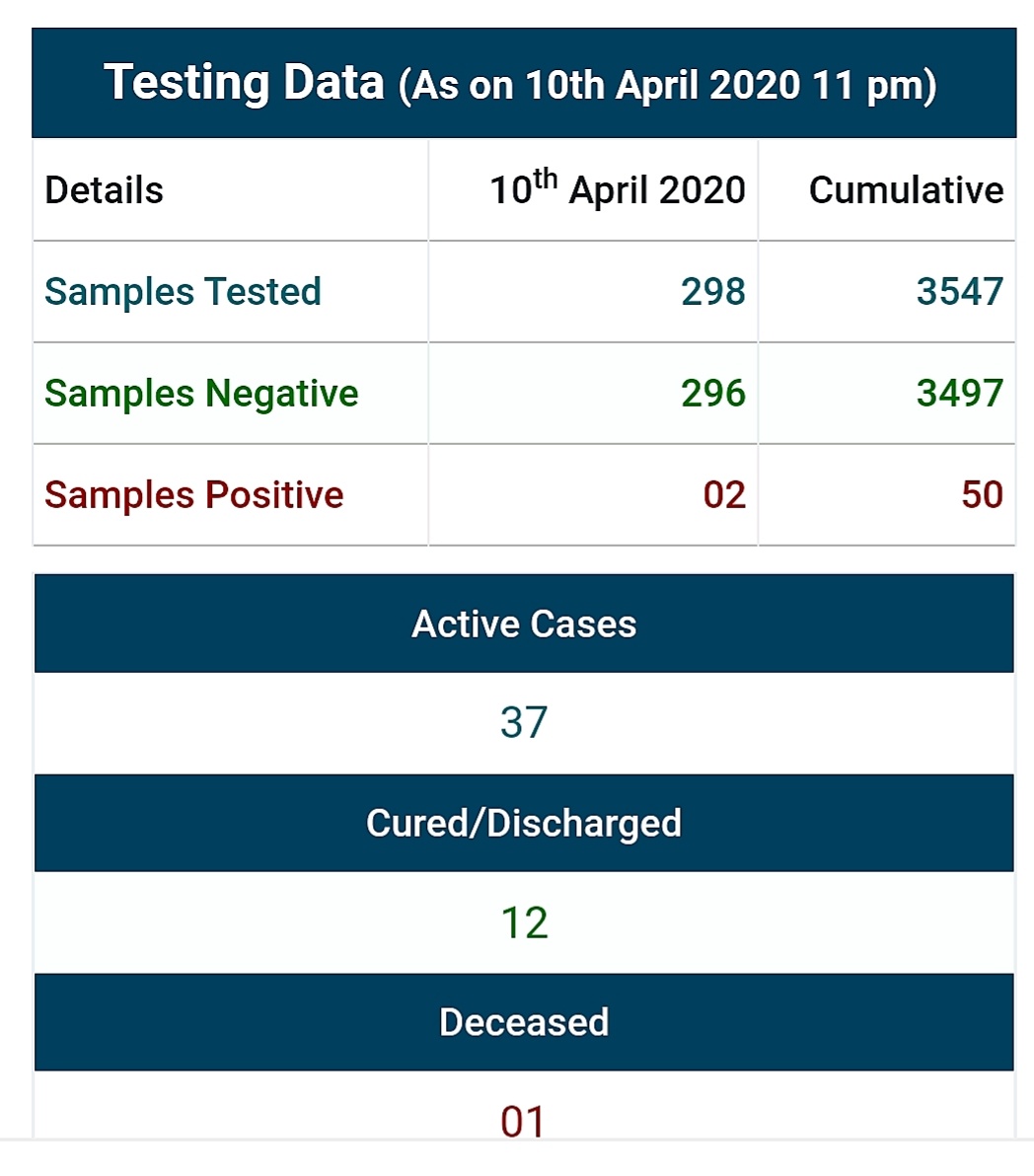Select the deceased count 01
Image resolution: width=1034 pixels, height=1176 pixels.
[522, 1122]
